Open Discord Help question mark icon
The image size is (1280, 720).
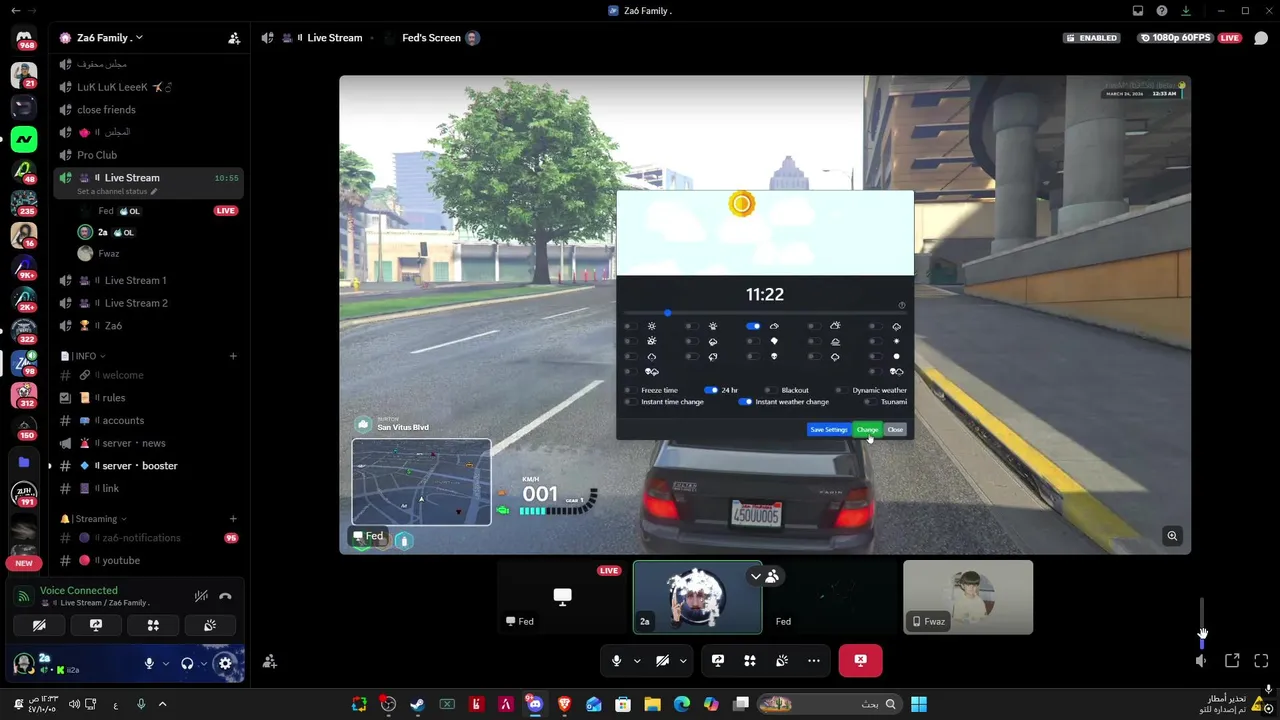(x=1162, y=10)
